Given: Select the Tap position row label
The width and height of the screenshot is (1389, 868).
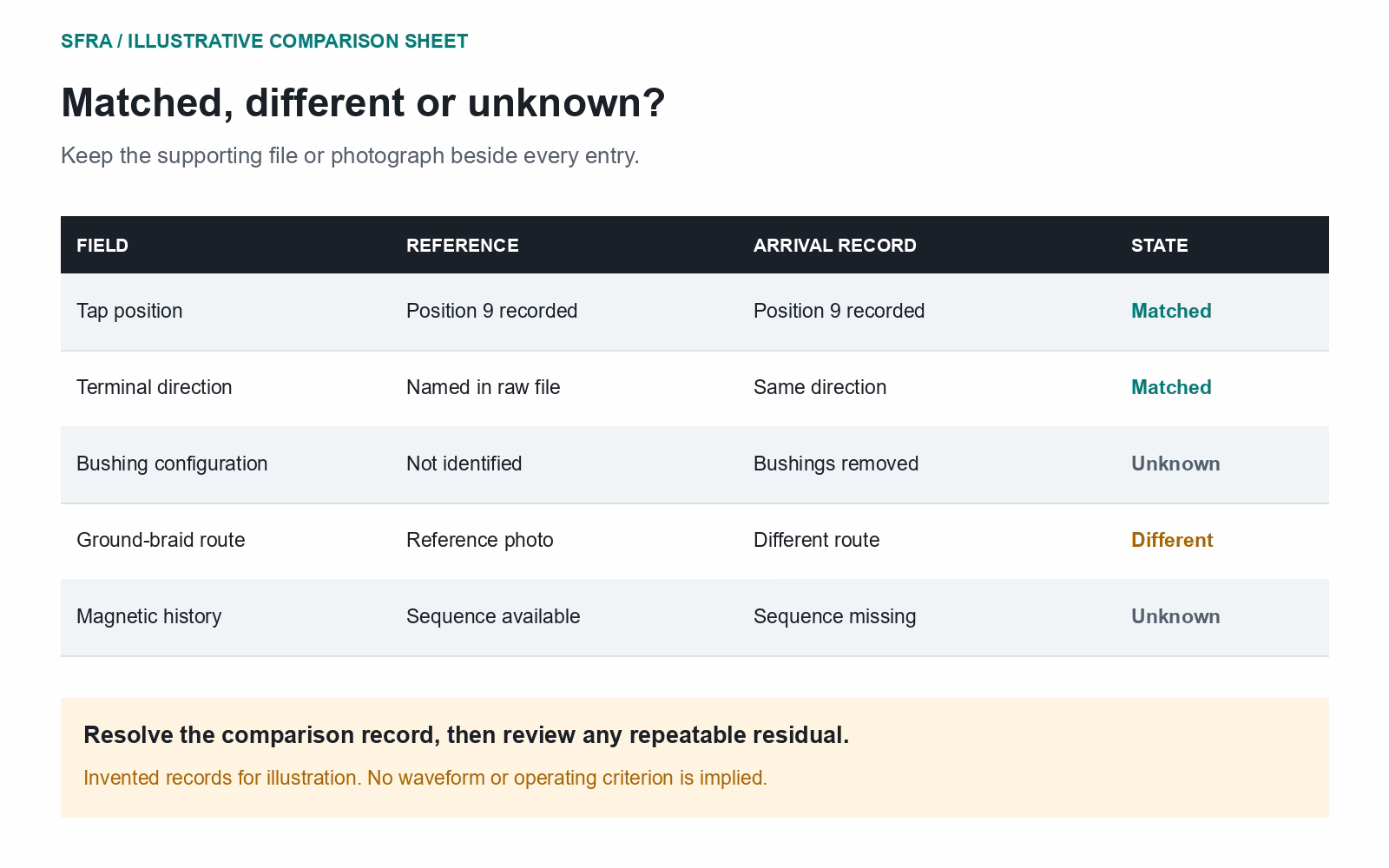Looking at the screenshot, I should coord(129,311).
